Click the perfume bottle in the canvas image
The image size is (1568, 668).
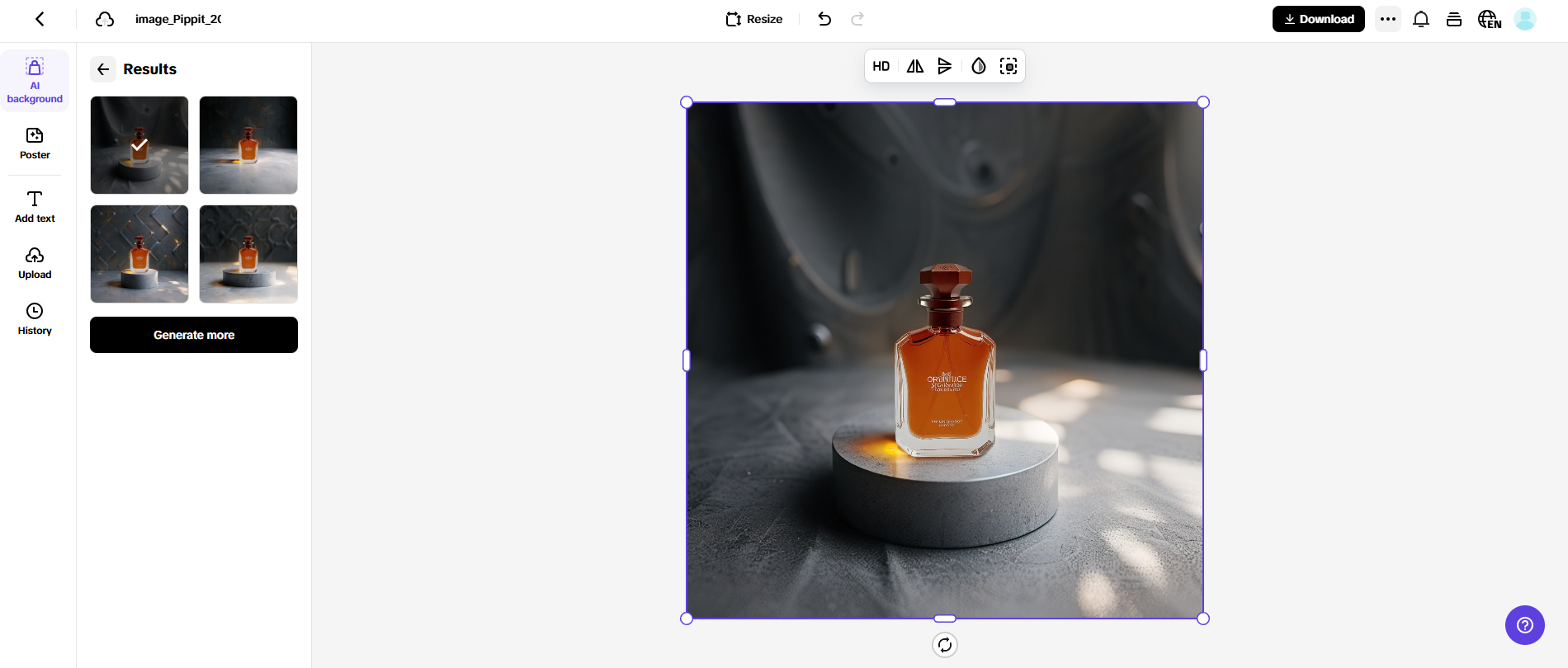point(946,360)
